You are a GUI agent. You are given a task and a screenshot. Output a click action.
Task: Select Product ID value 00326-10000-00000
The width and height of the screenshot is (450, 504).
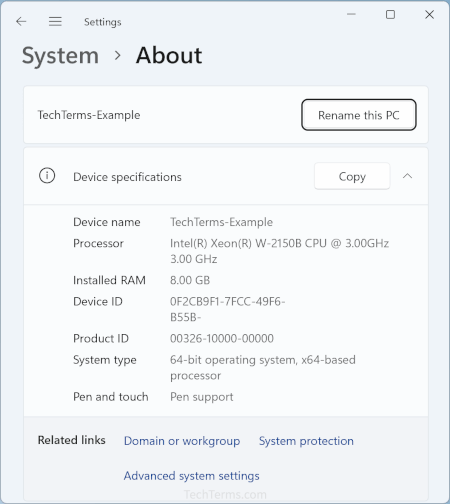pos(222,339)
